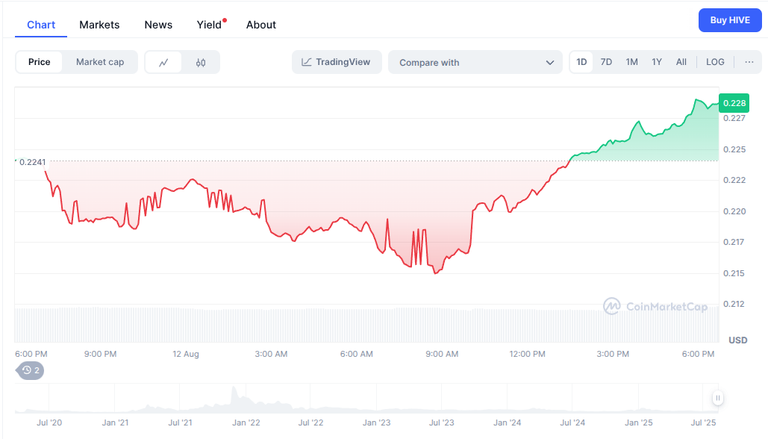Image resolution: width=768 pixels, height=439 pixels.
Task: Switch chart to Price view
Action: coord(39,62)
